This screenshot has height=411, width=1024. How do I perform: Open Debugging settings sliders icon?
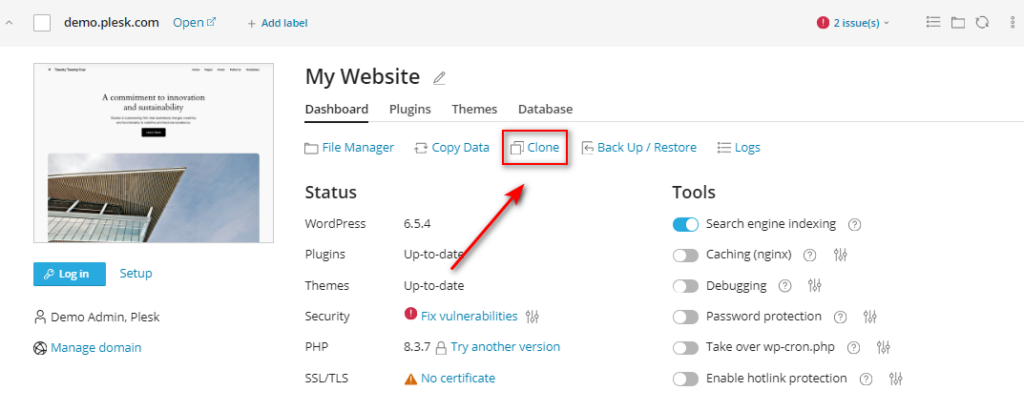814,286
